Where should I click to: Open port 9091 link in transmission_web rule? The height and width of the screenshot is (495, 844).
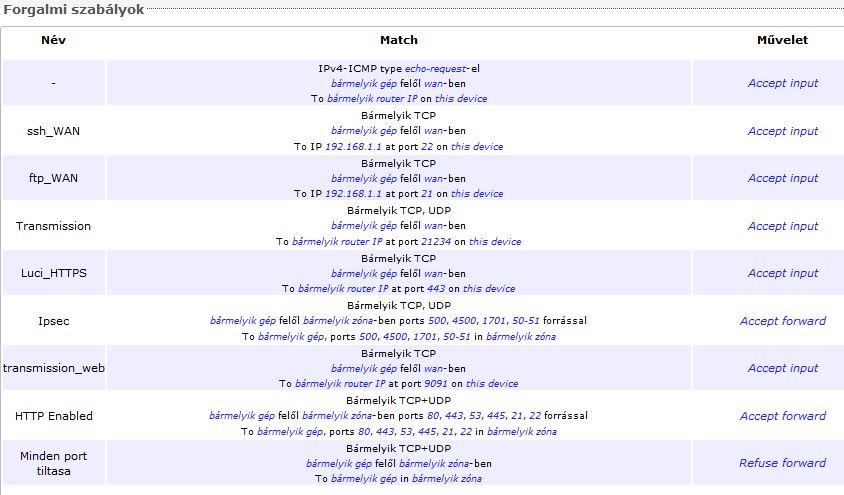click(436, 384)
